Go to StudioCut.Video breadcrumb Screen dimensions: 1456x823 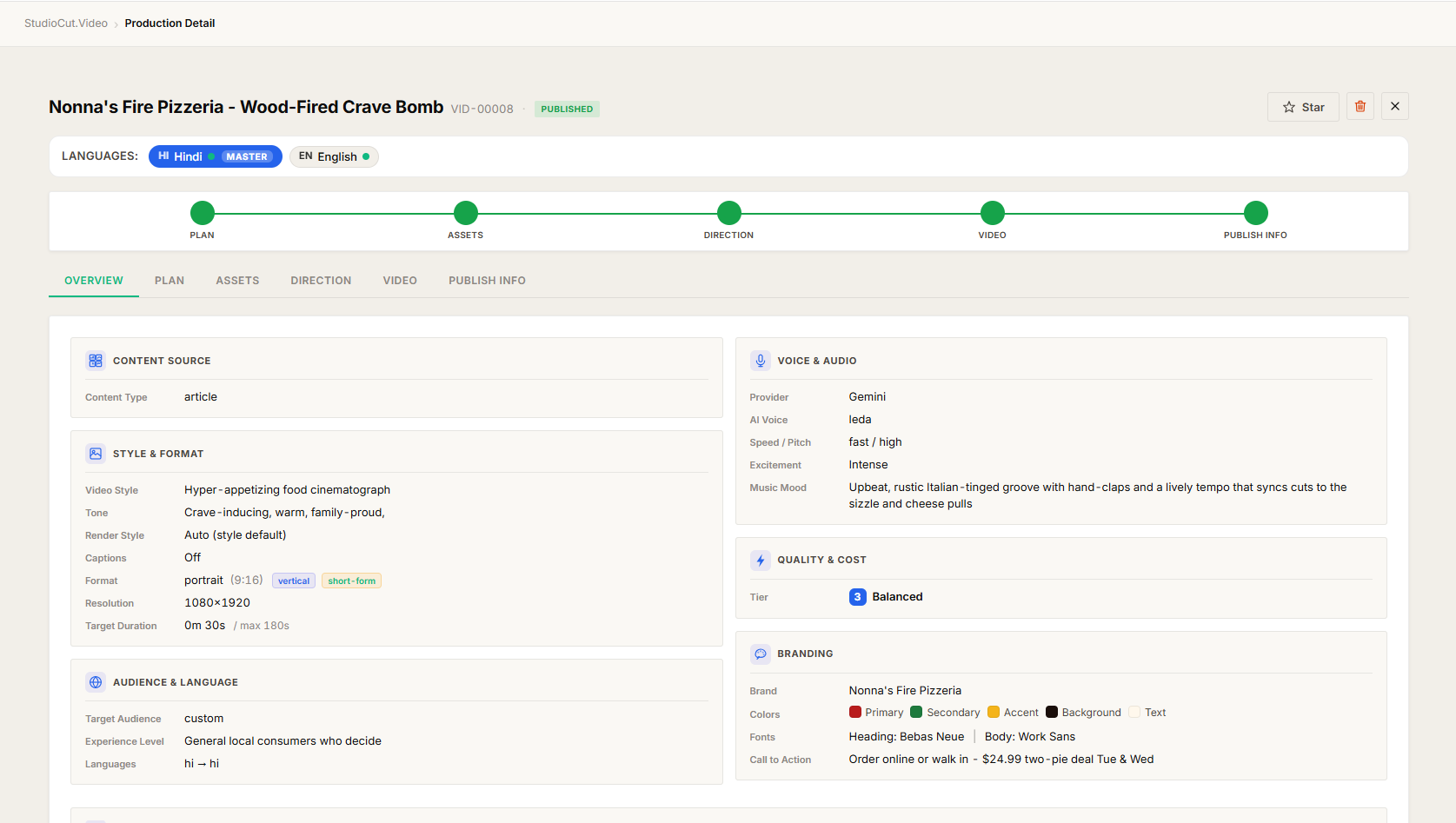point(66,23)
